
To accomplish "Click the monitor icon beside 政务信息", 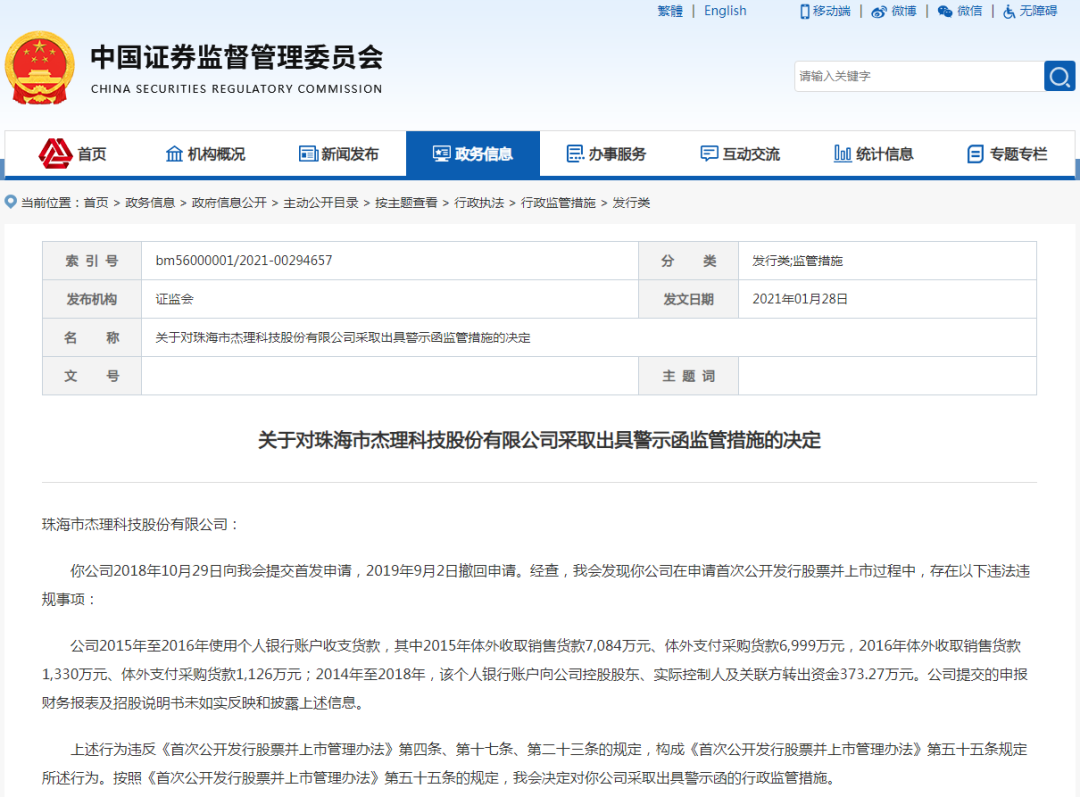I will (x=442, y=154).
